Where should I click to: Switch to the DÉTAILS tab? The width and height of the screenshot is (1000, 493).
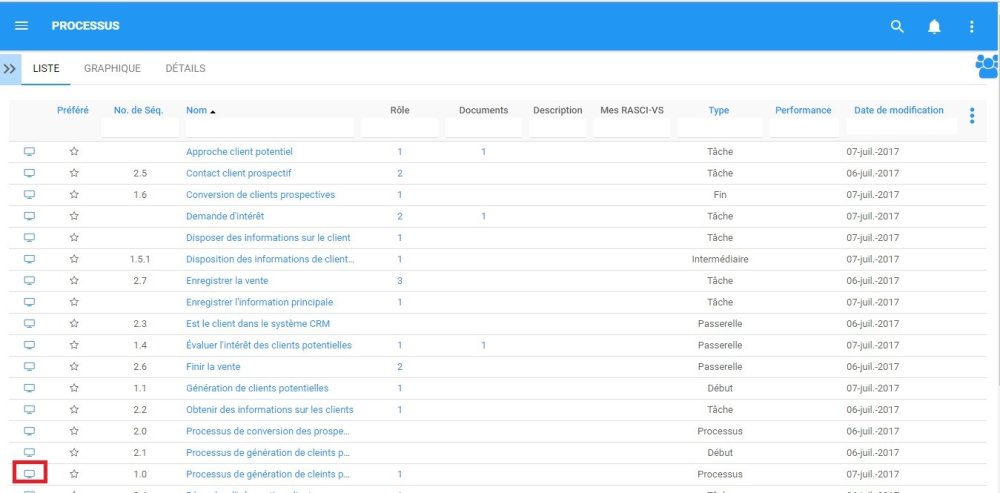click(185, 69)
